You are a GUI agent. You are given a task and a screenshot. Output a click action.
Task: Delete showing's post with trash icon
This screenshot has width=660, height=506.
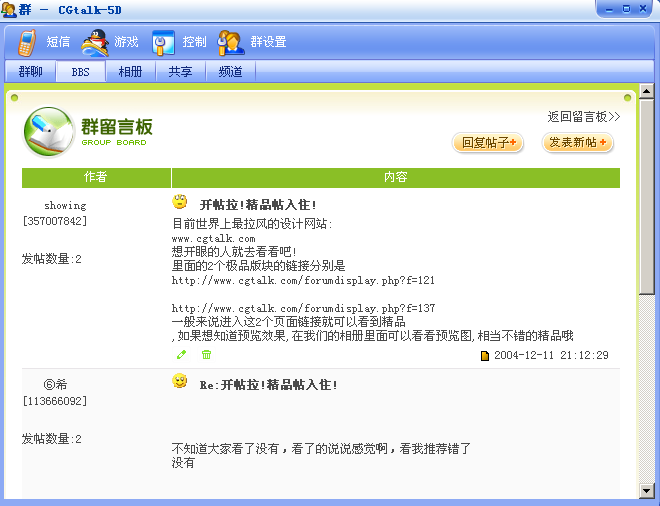pos(206,354)
